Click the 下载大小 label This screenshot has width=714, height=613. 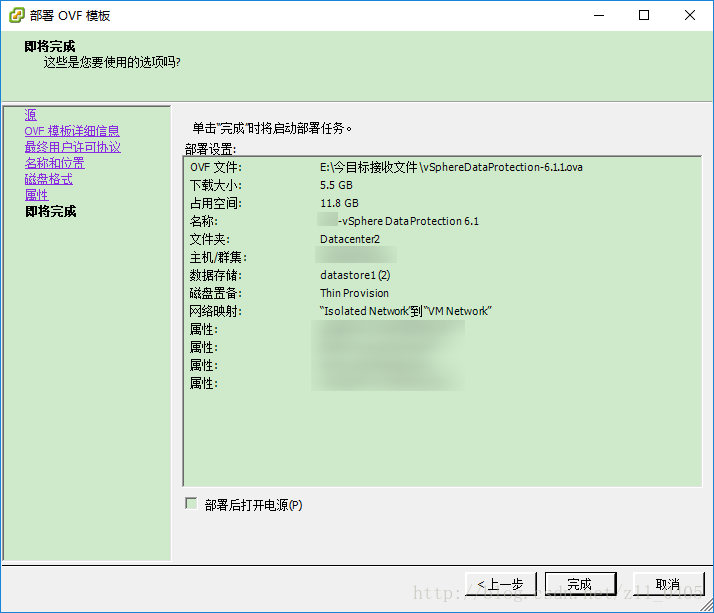(216, 185)
